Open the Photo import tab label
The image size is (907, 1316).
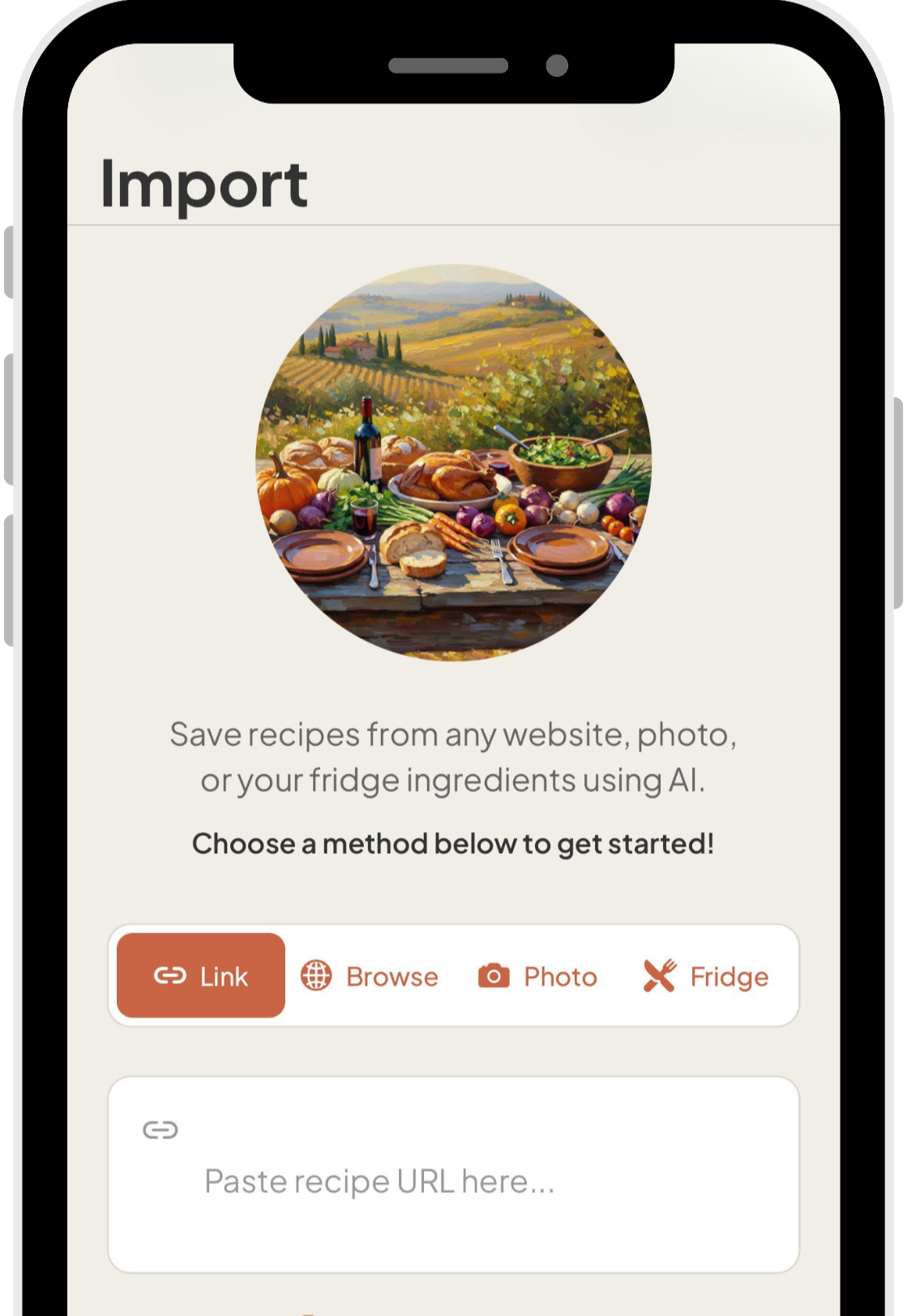[x=560, y=977]
